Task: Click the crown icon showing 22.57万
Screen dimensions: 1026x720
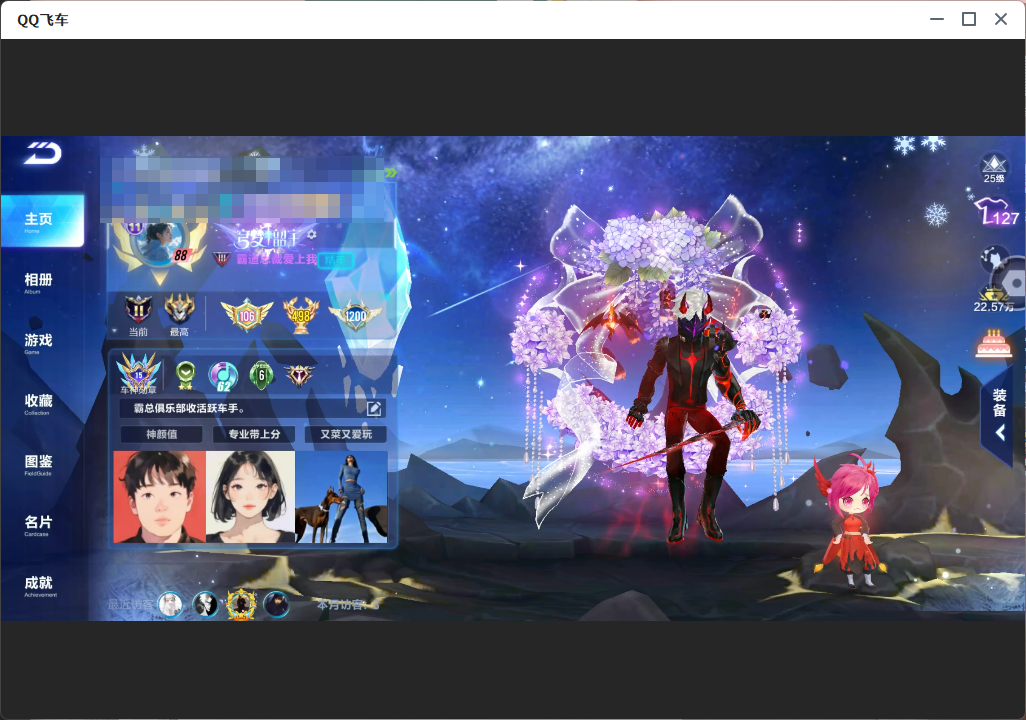Action: click(x=993, y=300)
